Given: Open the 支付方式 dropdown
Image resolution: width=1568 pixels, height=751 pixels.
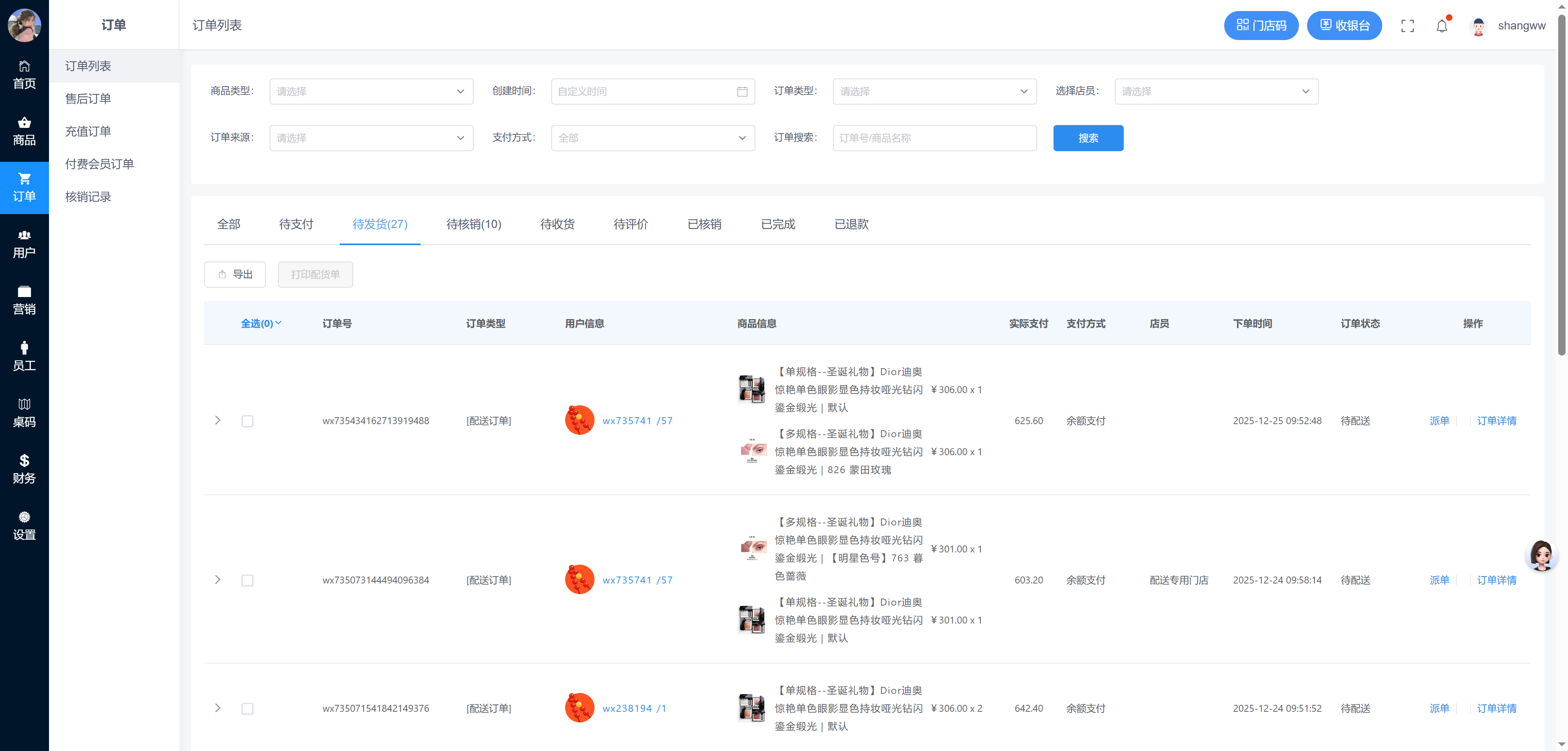Looking at the screenshot, I should click(653, 138).
